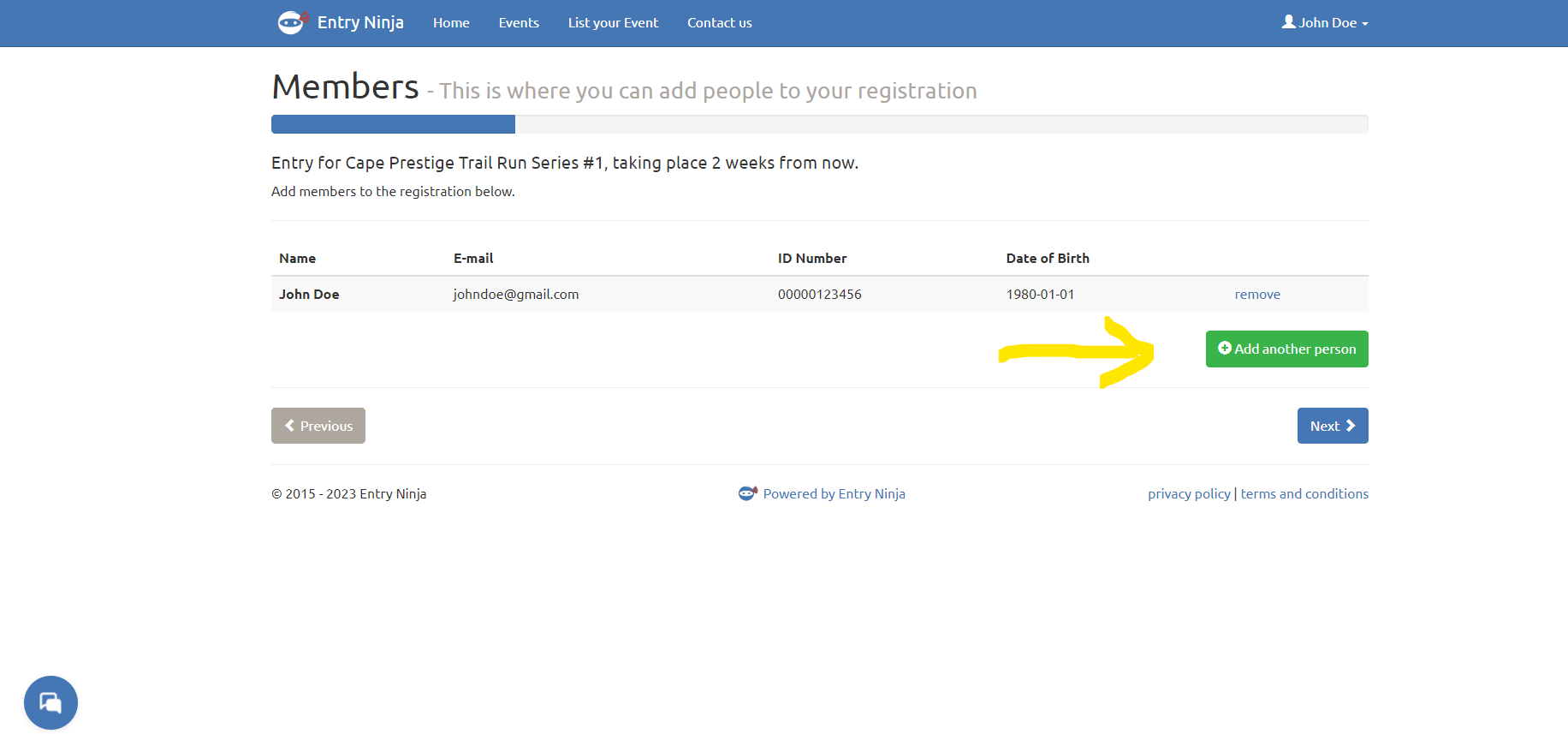Image resolution: width=1568 pixels, height=734 pixels.
Task: Open the live chat bubble icon
Action: tap(50, 702)
